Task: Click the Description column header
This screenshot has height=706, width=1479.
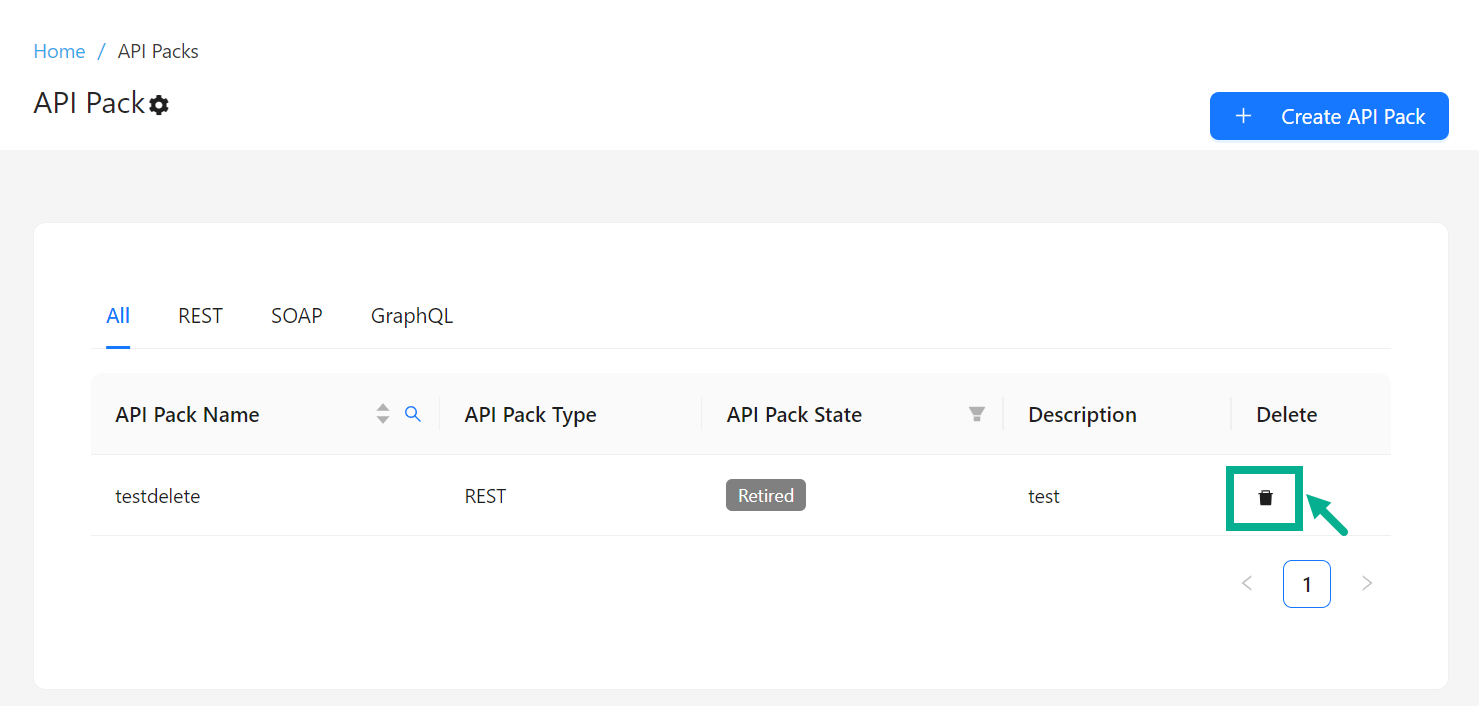Action: point(1082,415)
